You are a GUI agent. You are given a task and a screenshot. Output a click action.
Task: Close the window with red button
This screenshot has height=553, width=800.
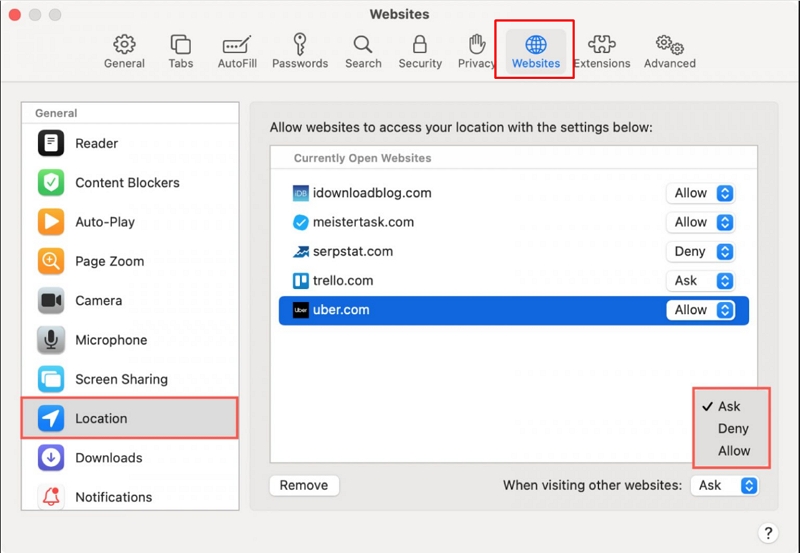click(x=15, y=15)
